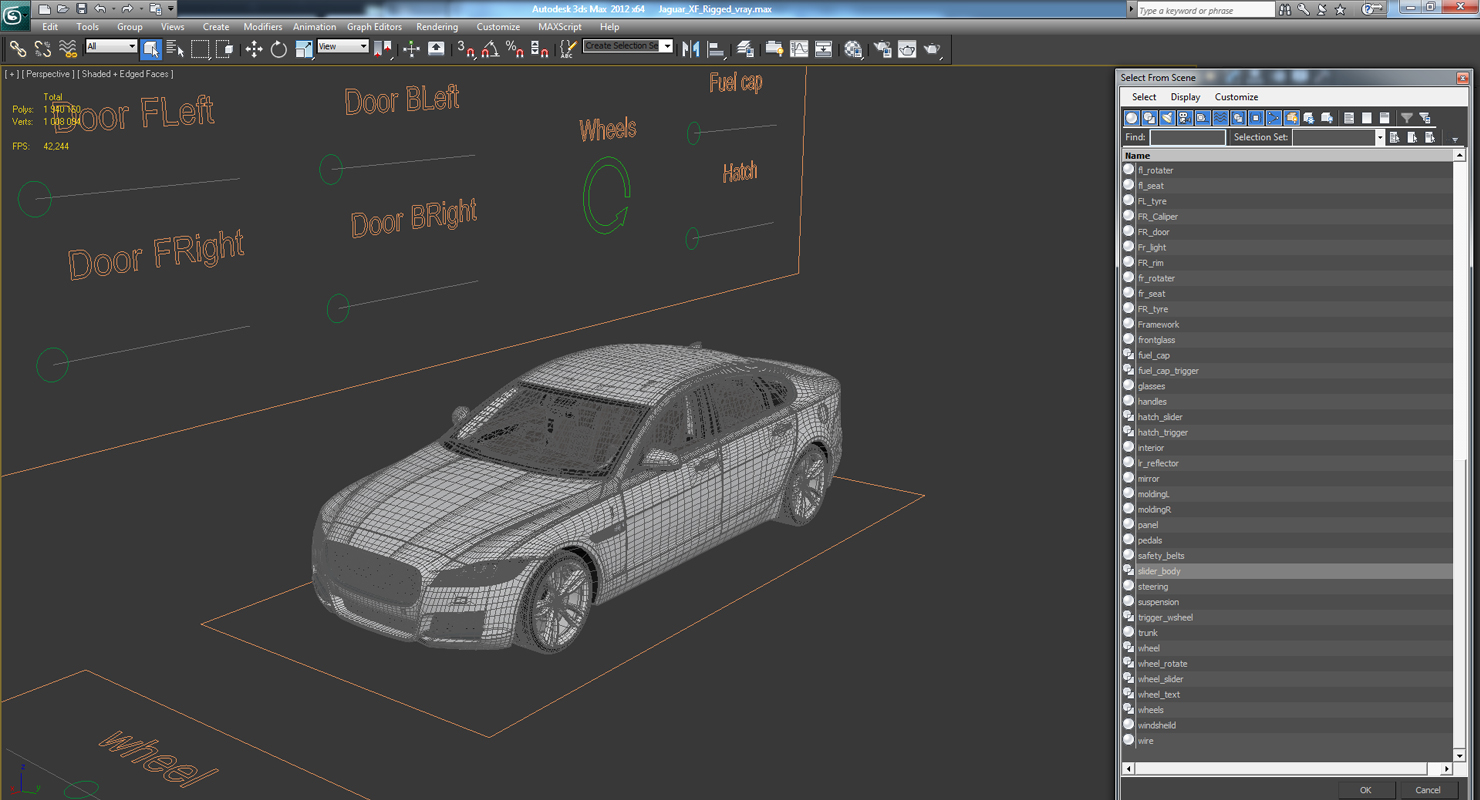Toggle the 3D Snaps button
This screenshot has height=800, width=1480.
coord(466,48)
